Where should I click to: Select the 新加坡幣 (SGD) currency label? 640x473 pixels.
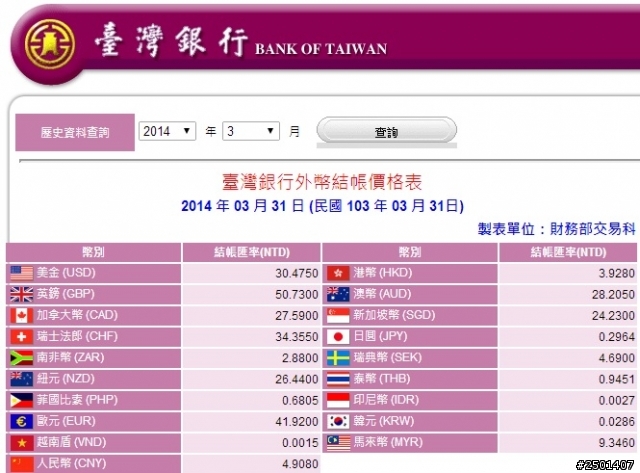pyautogui.click(x=394, y=315)
